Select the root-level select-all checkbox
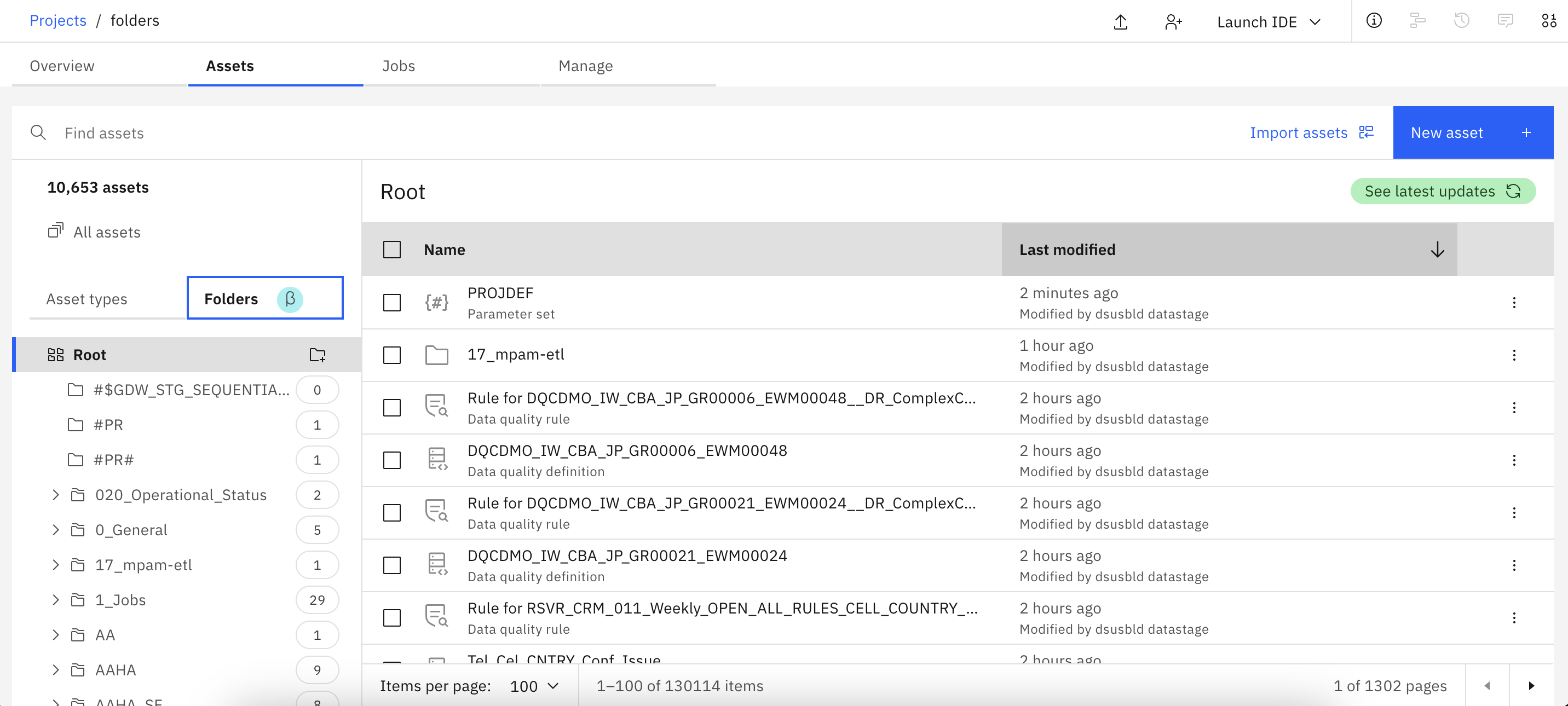This screenshot has height=706, width=1568. tap(392, 250)
